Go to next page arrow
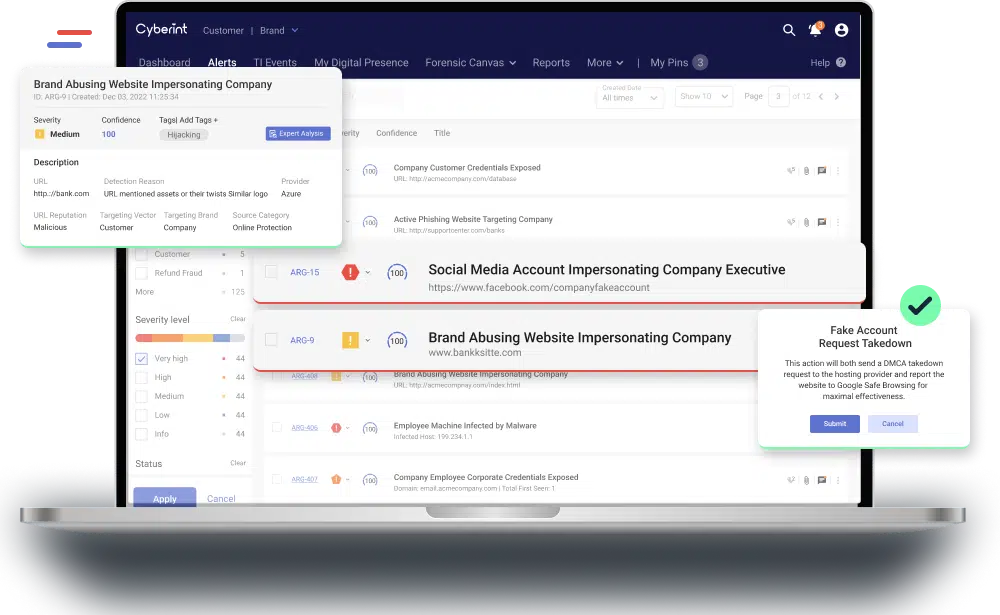The image size is (1000, 615). [x=837, y=97]
